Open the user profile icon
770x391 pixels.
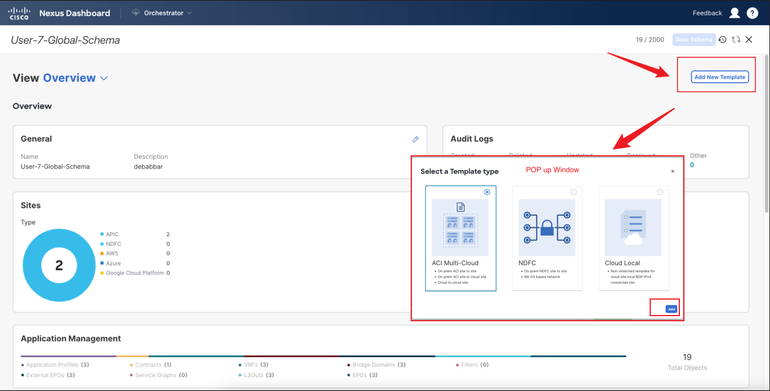pos(734,13)
